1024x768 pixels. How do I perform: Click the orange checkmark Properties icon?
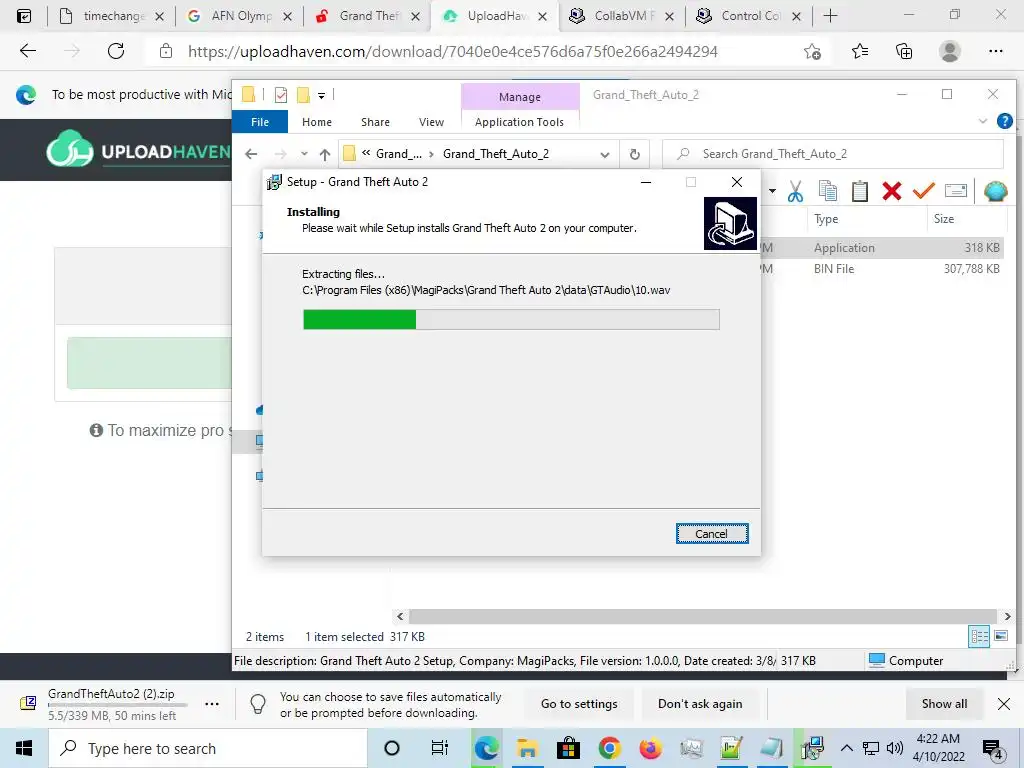tap(923, 191)
